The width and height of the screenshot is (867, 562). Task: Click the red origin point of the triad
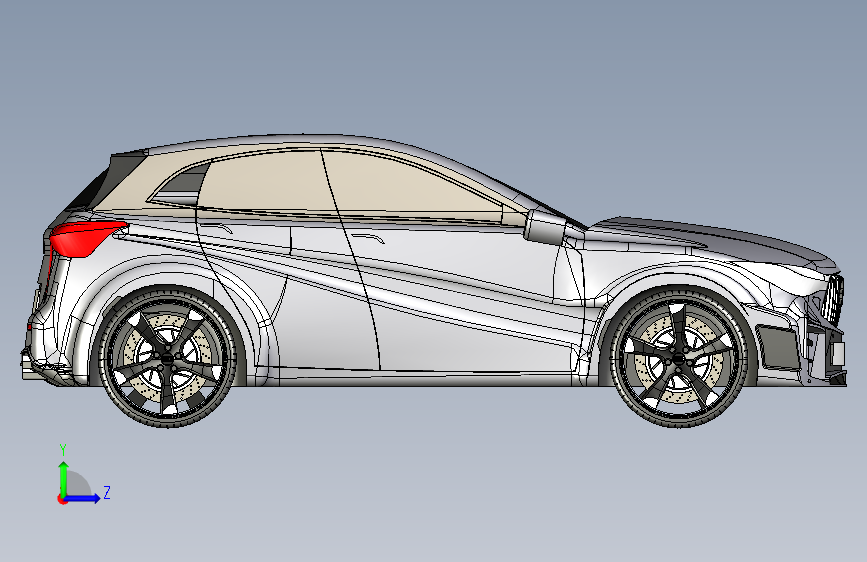click(62, 499)
